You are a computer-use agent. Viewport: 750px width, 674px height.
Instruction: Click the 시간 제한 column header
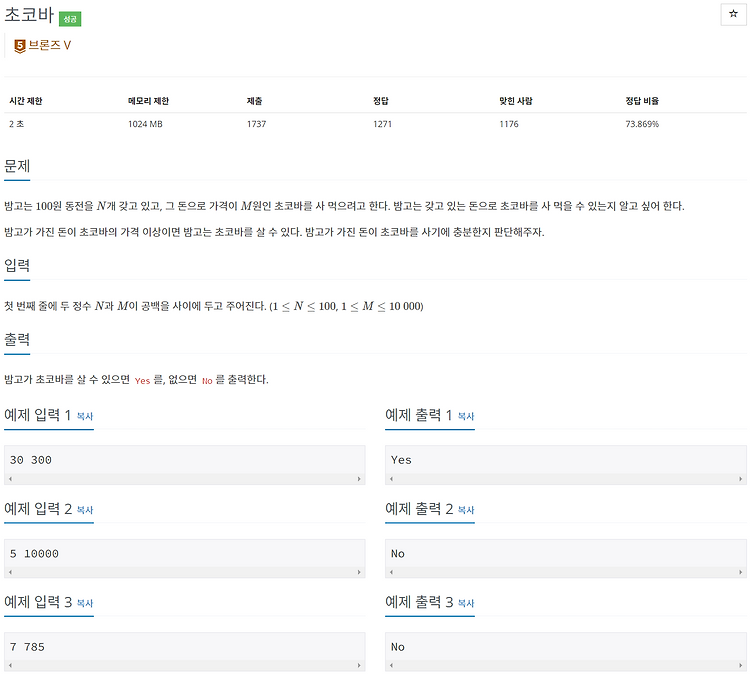(x=26, y=101)
